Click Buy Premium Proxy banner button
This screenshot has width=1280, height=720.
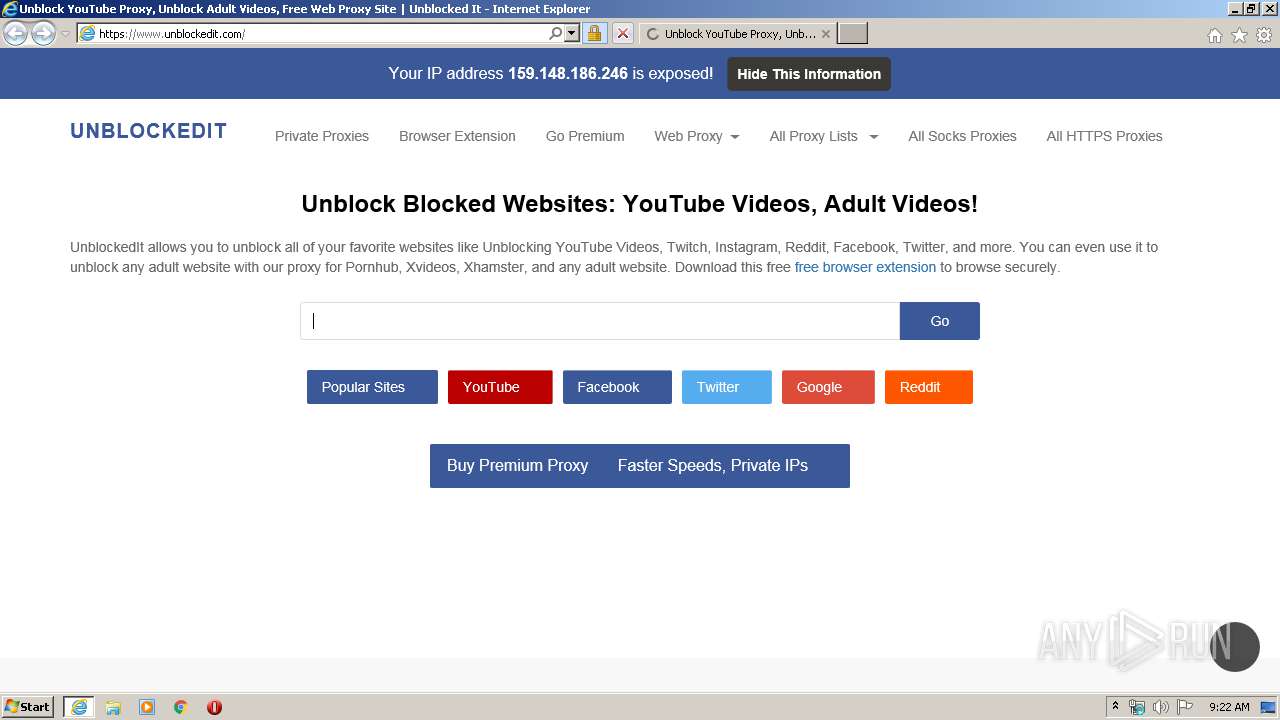tap(640, 466)
